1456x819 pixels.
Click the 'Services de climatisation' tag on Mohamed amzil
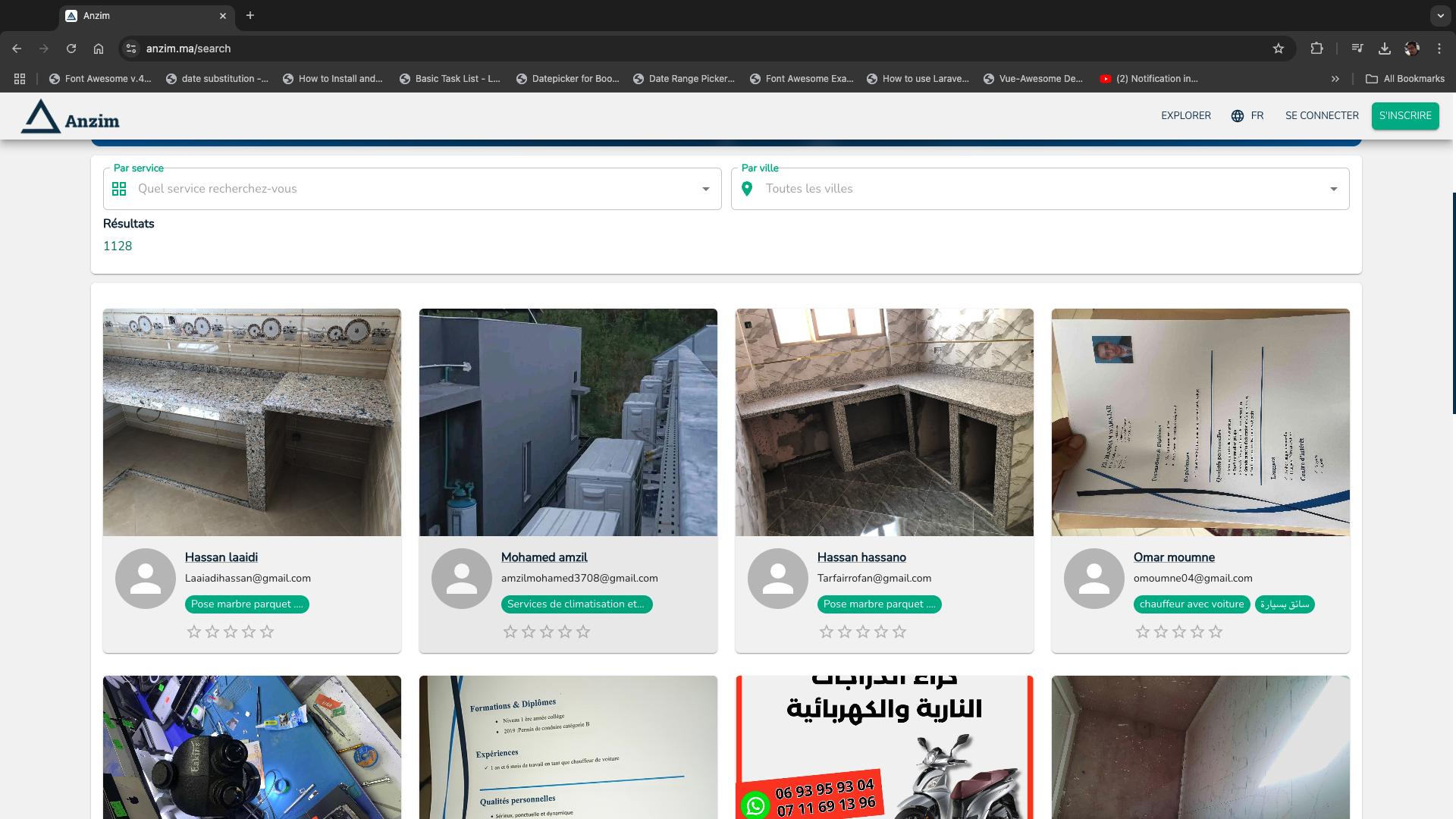576,604
